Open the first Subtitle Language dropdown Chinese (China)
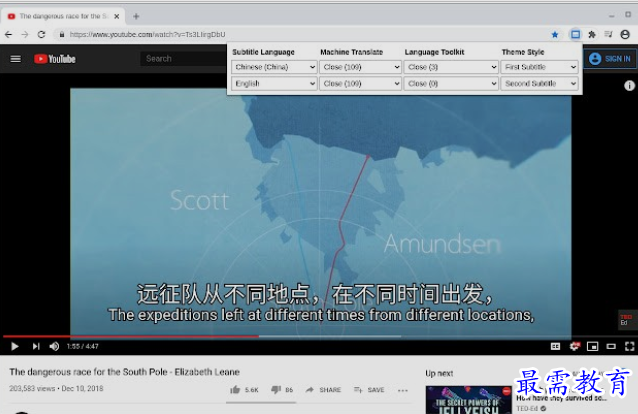638x414 pixels. (x=274, y=67)
